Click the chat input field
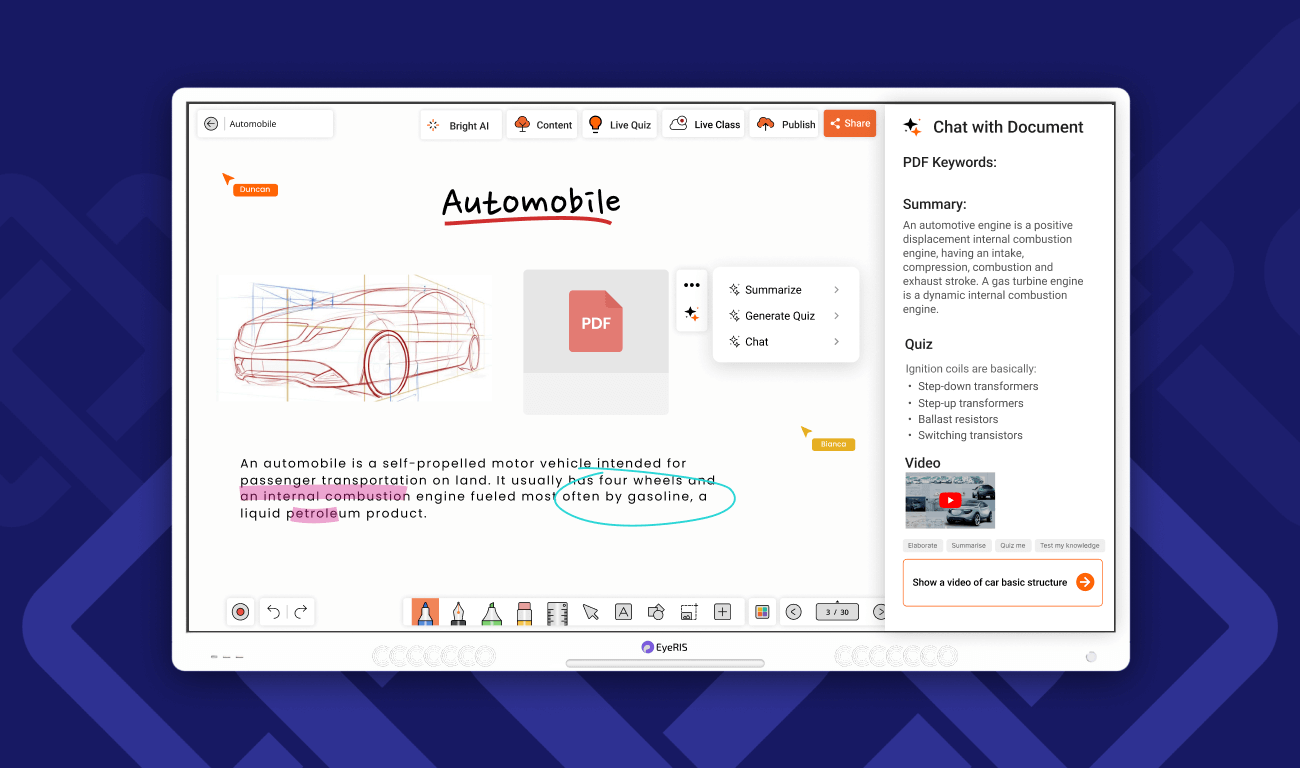1300x768 pixels. (x=1002, y=582)
